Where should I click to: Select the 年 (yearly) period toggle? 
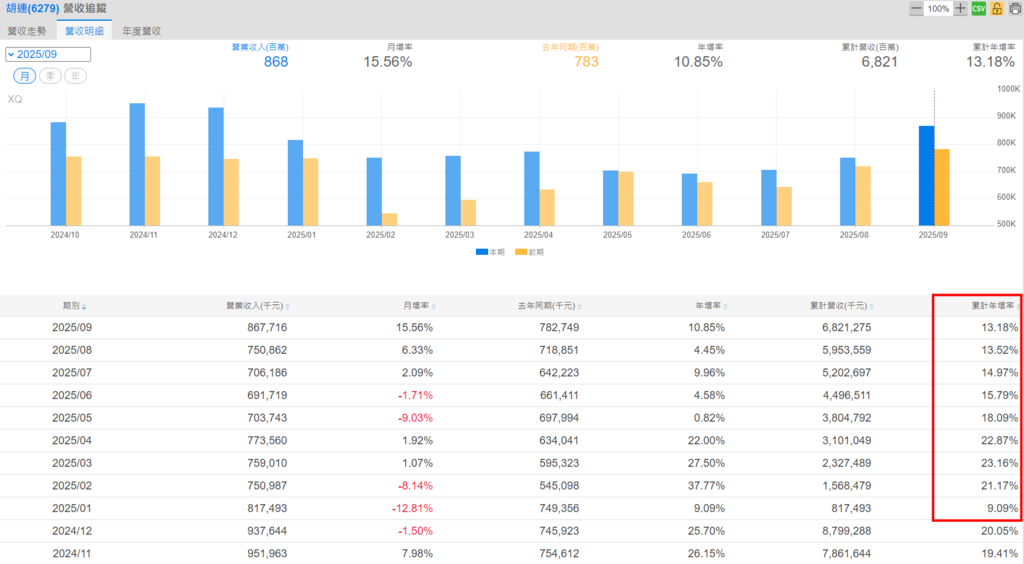coord(76,76)
